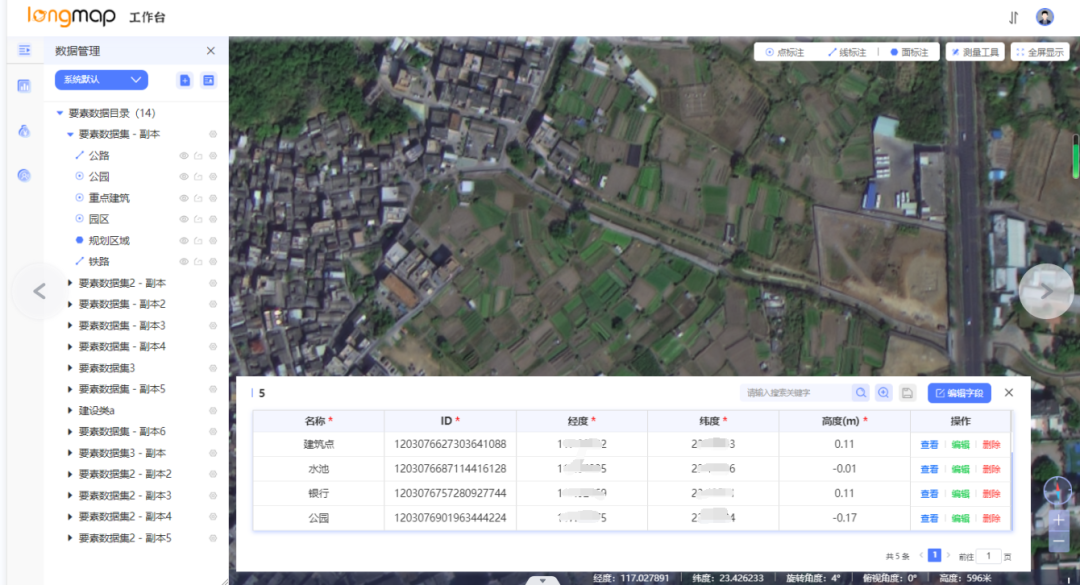Open the 系统默认 dropdown

(x=101, y=80)
